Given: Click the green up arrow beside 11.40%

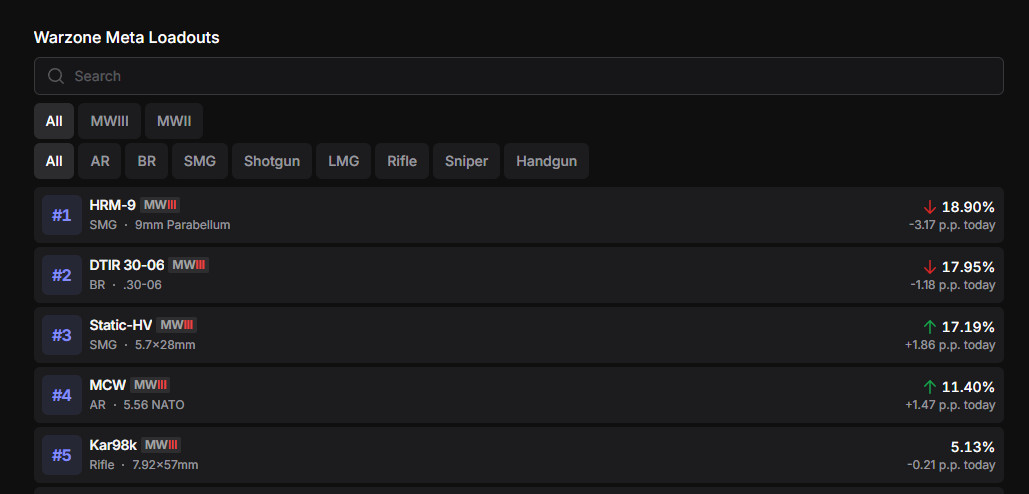Looking at the screenshot, I should [x=930, y=387].
